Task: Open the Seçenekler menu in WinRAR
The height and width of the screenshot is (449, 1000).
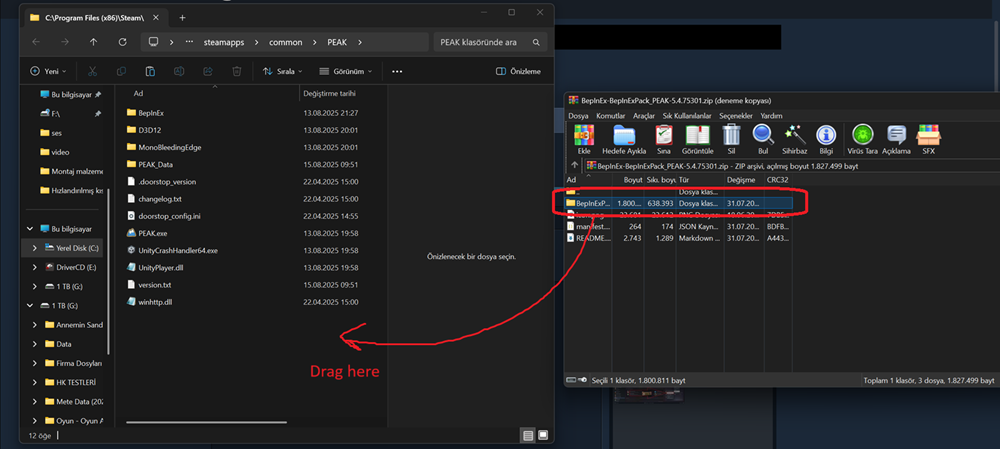Action: coord(736,116)
